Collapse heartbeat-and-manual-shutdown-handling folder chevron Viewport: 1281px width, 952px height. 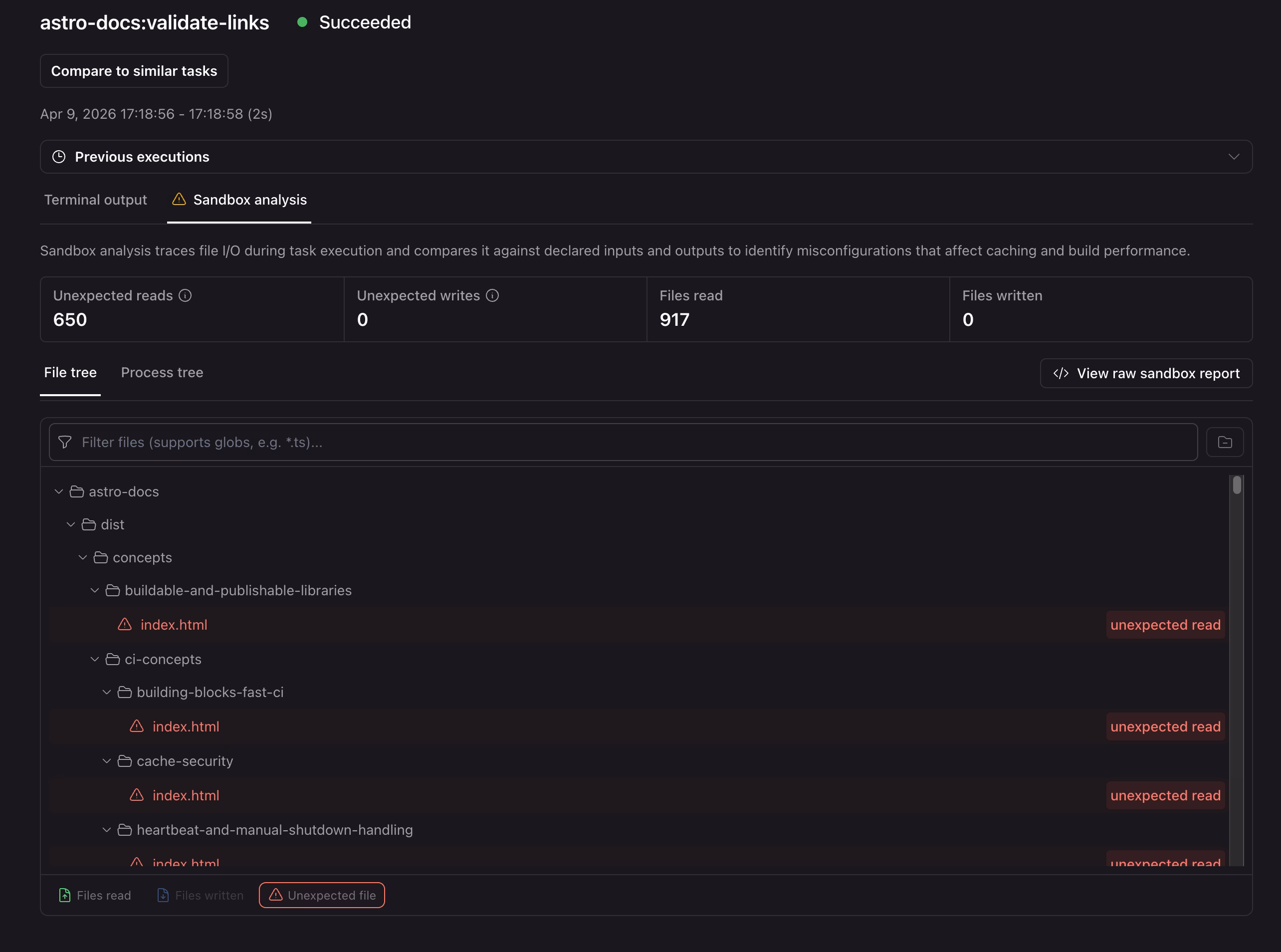[107, 829]
